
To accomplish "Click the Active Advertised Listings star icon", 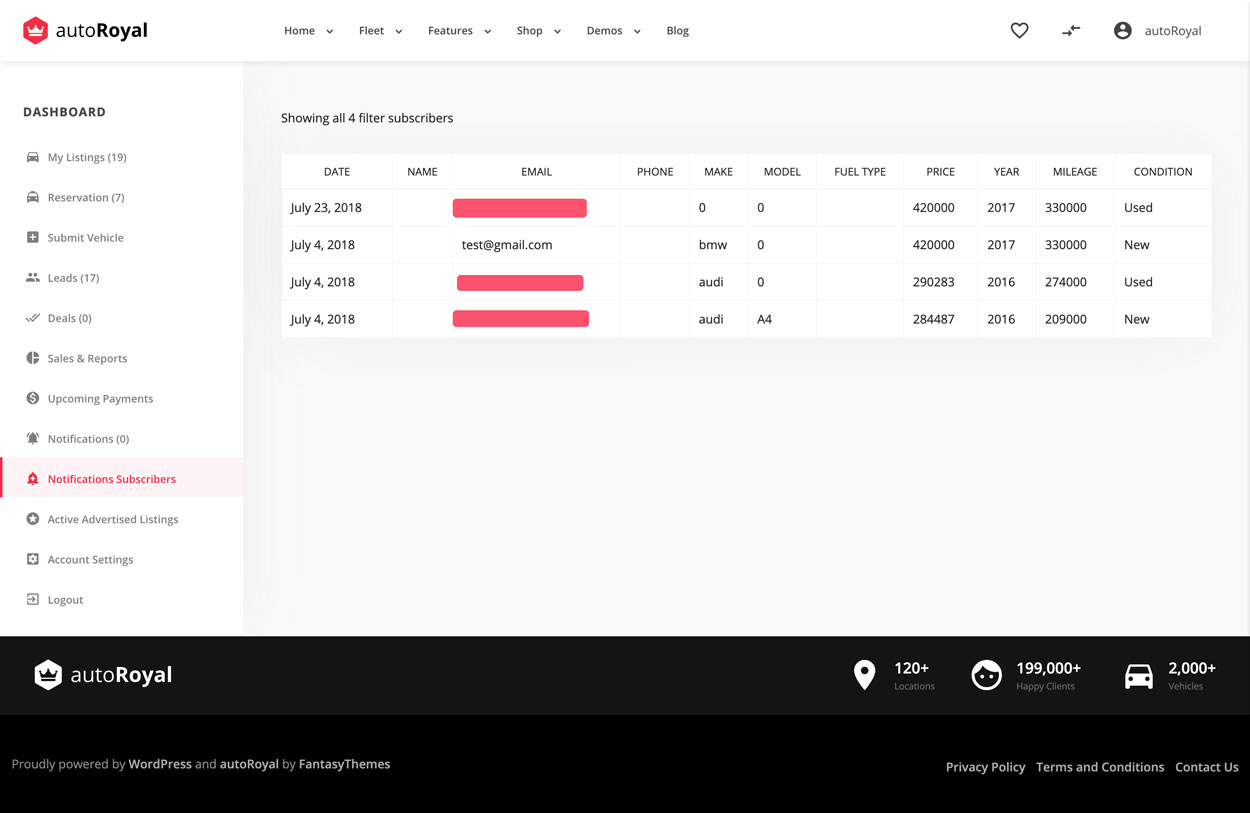I will point(33,519).
